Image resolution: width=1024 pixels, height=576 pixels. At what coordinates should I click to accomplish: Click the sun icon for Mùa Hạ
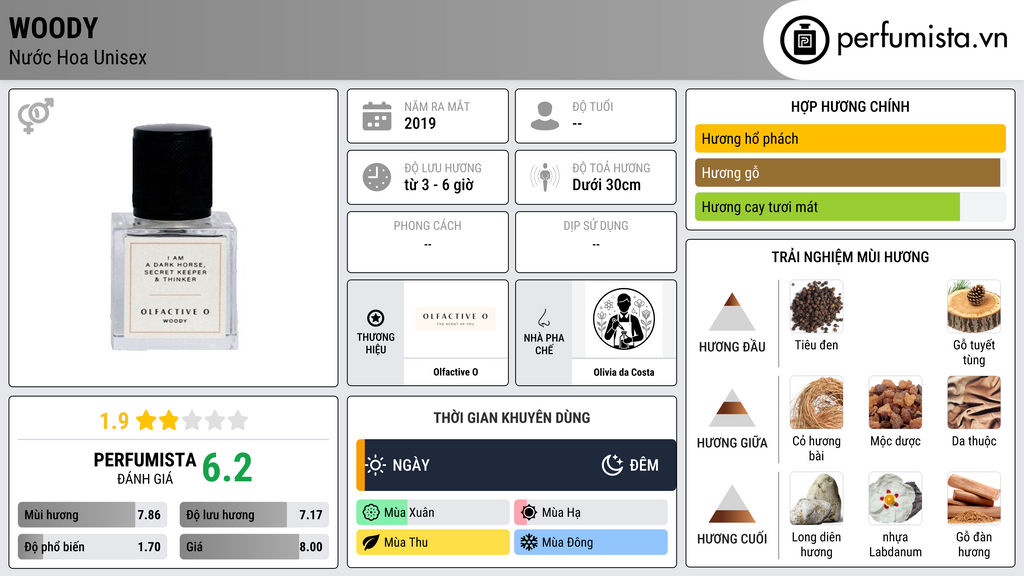tap(529, 513)
